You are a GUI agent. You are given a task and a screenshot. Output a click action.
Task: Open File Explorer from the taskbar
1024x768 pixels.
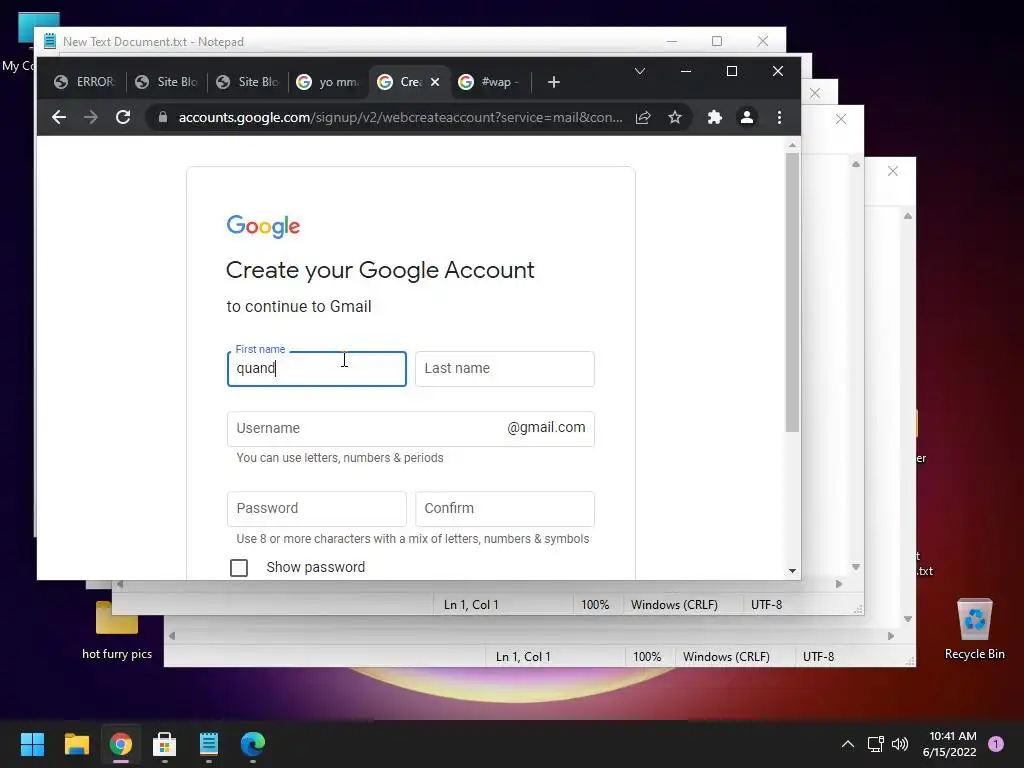pyautogui.click(x=76, y=744)
